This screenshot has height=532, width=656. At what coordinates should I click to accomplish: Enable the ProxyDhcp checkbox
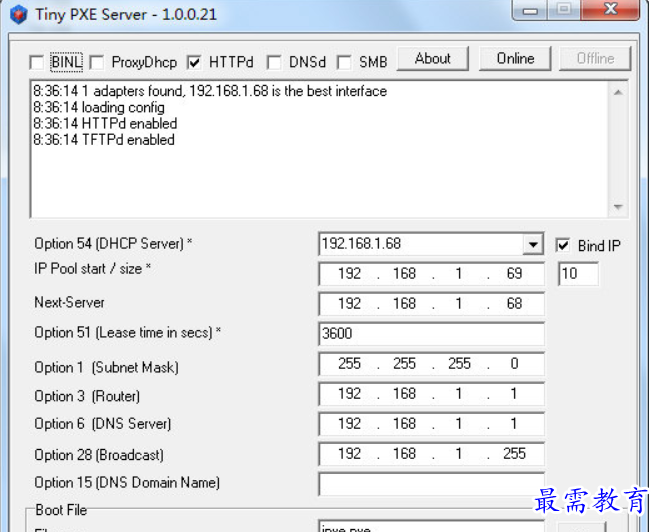(x=97, y=63)
